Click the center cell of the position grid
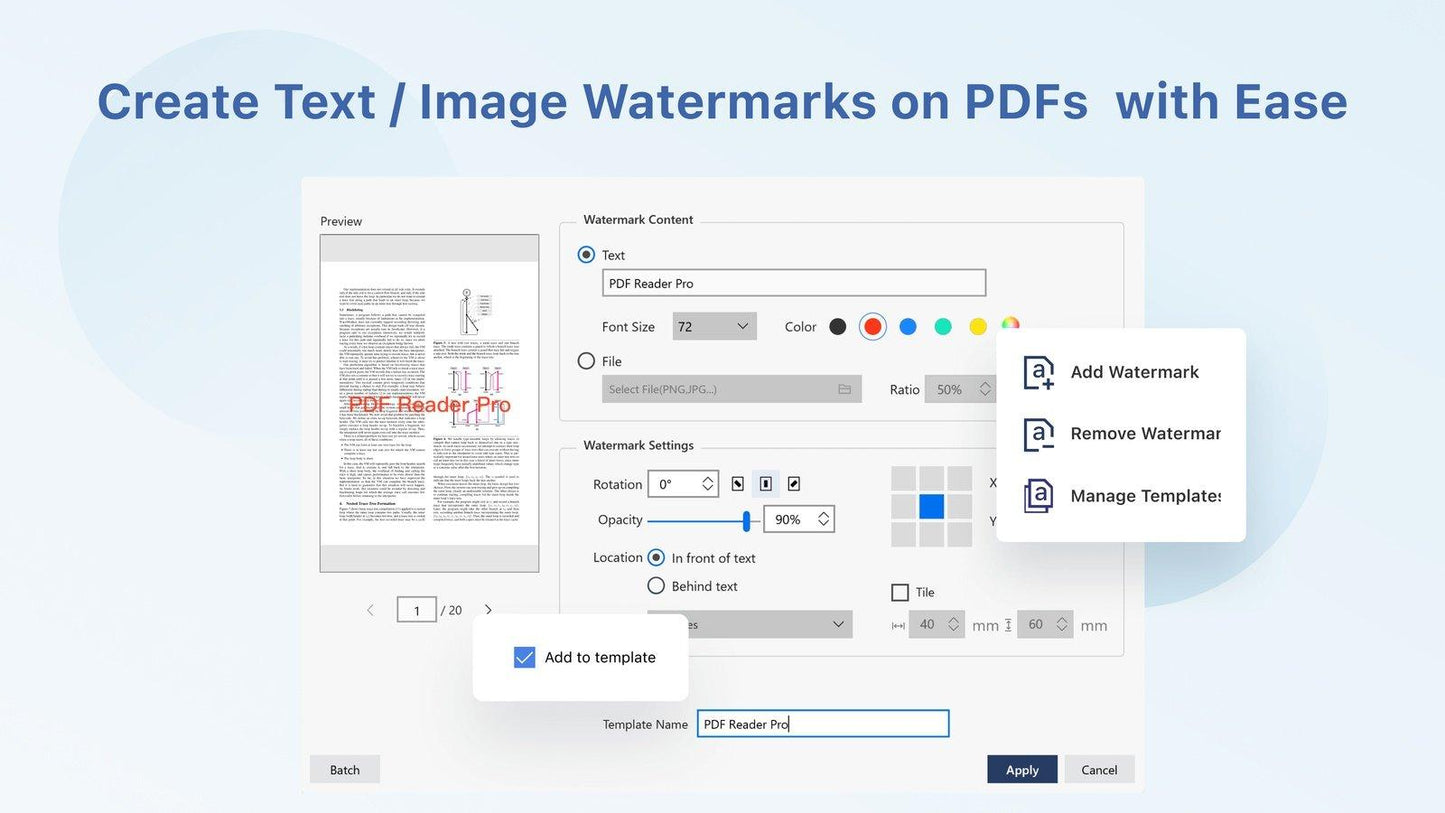This screenshot has width=1445, height=813. click(931, 506)
